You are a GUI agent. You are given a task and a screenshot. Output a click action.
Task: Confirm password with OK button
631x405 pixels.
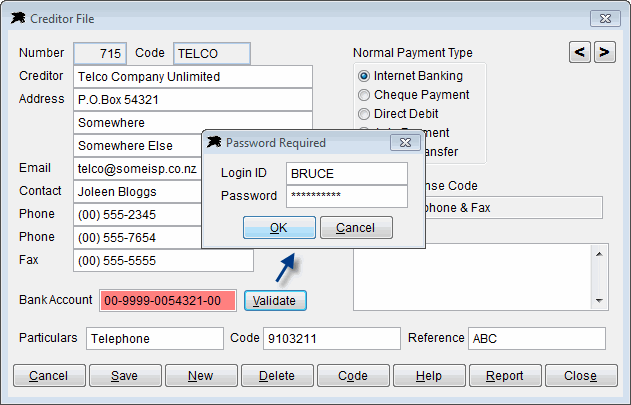click(279, 228)
